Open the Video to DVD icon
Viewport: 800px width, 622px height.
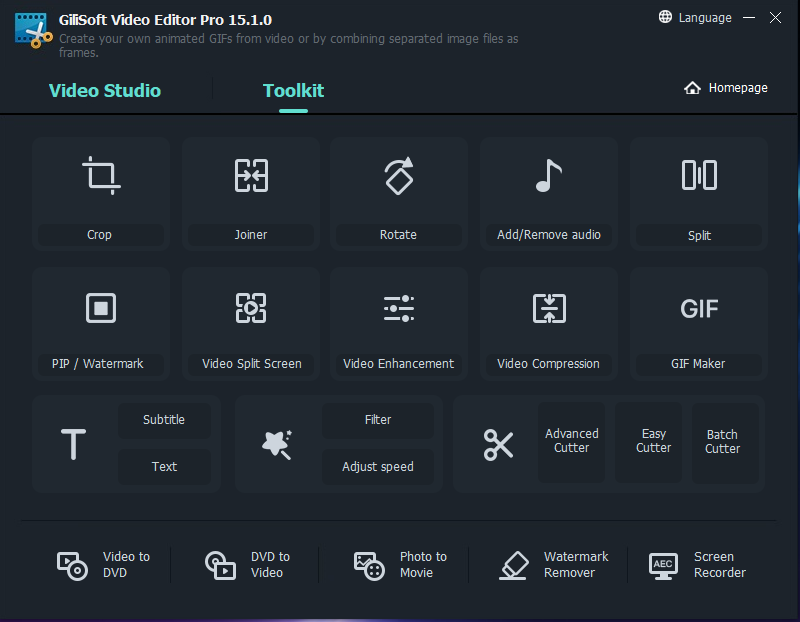tap(72, 565)
